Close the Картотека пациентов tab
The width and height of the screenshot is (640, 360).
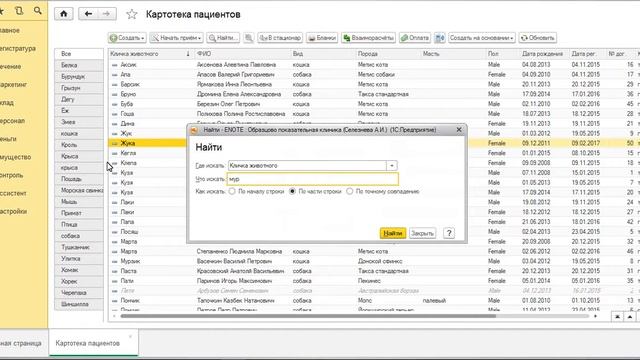[130, 337]
